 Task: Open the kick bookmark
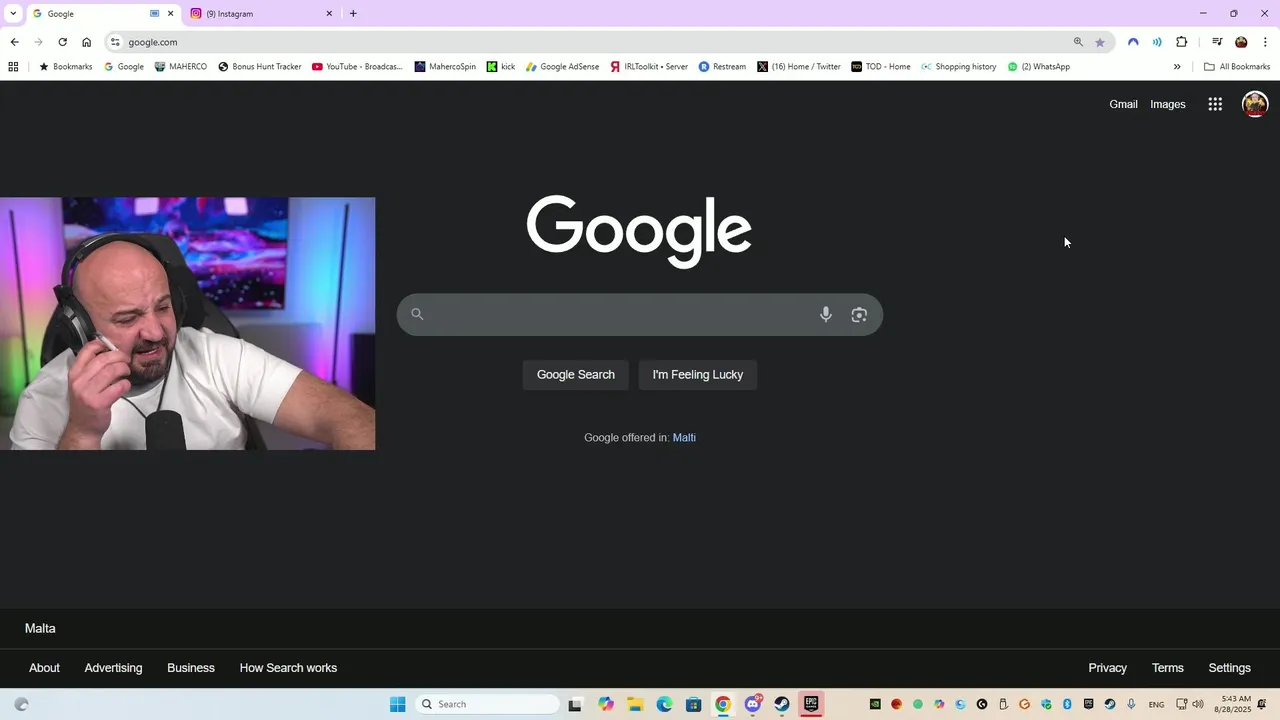coord(501,67)
